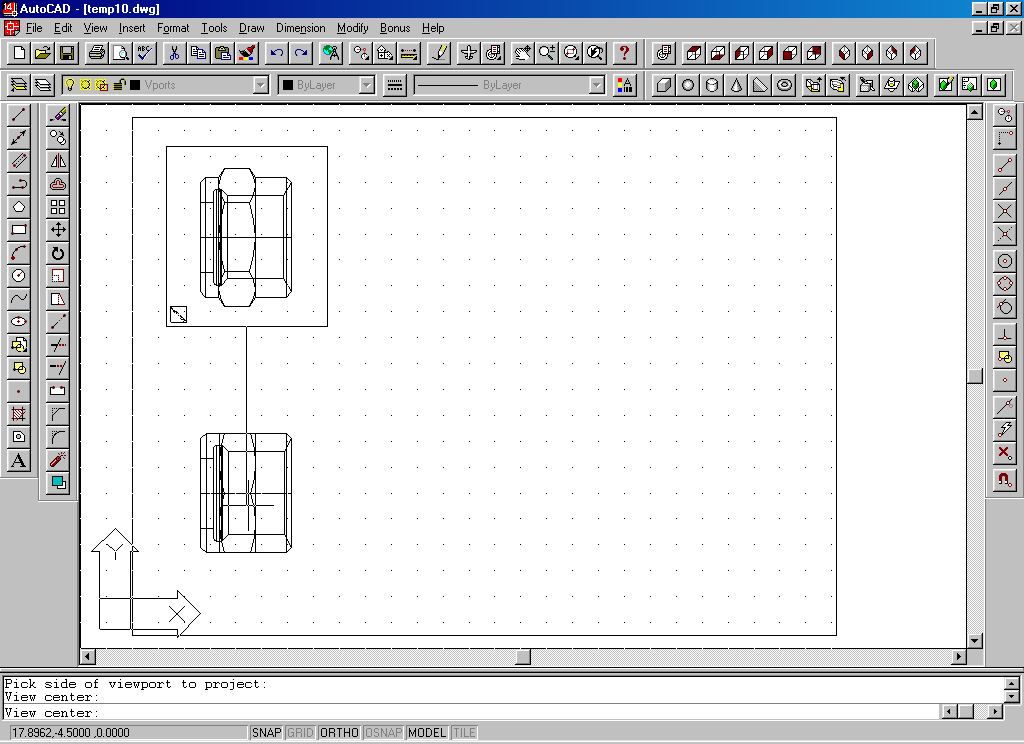The image size is (1024, 744).
Task: Click the Open file icon
Action: coord(42,53)
